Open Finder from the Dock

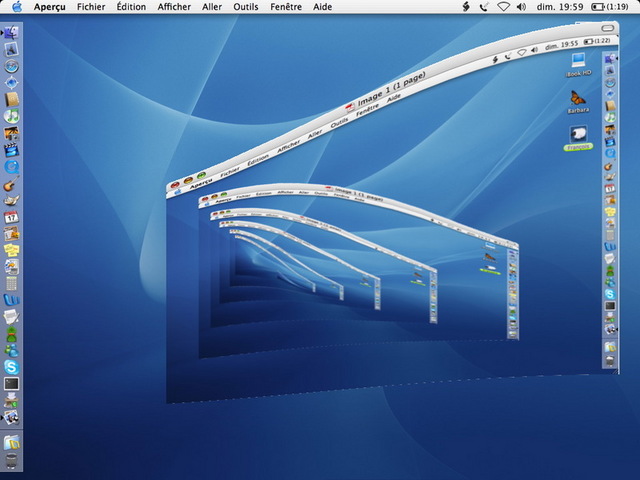coord(11,33)
